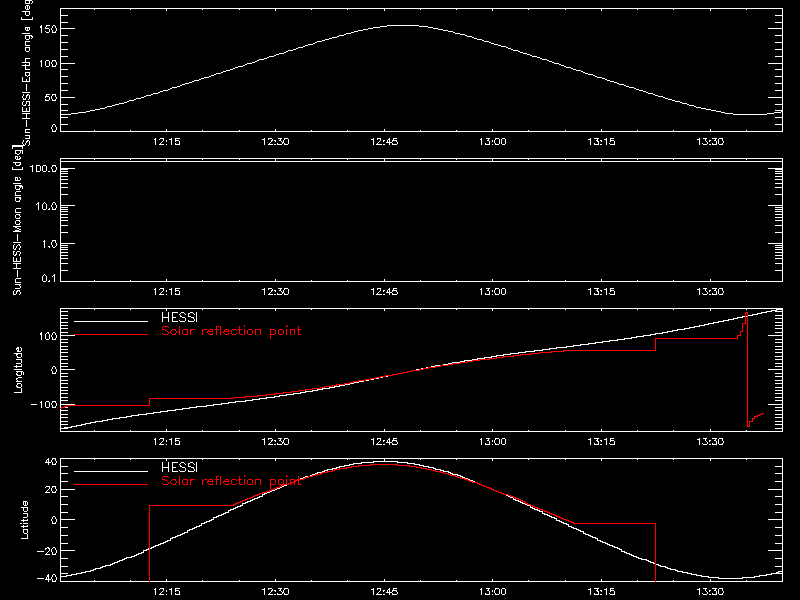Viewport: 800px width, 600px height.
Task: Click 13:30 time label under Latitude plot
Action: [710, 592]
